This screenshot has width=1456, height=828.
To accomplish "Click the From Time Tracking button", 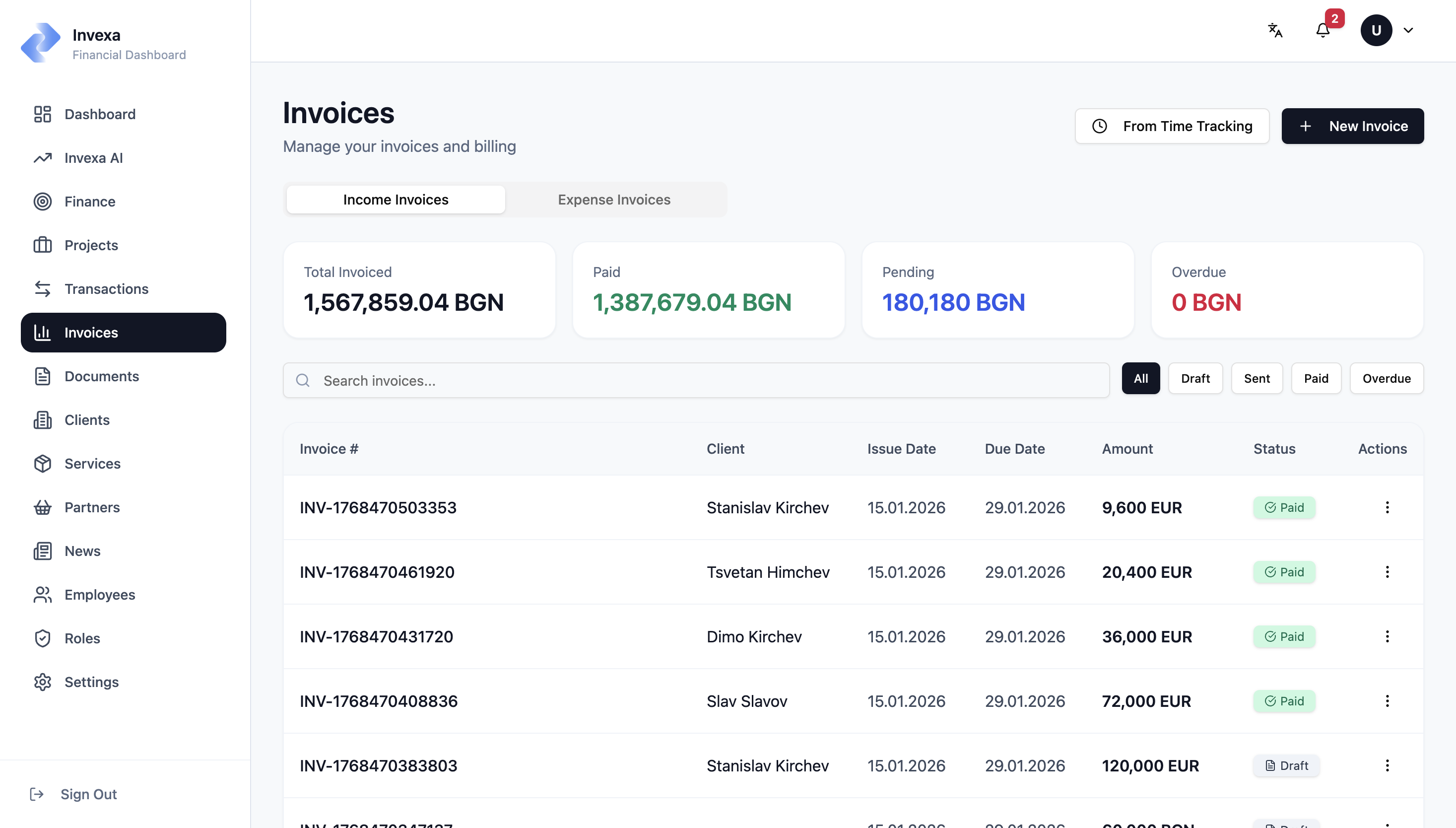I will [1172, 126].
